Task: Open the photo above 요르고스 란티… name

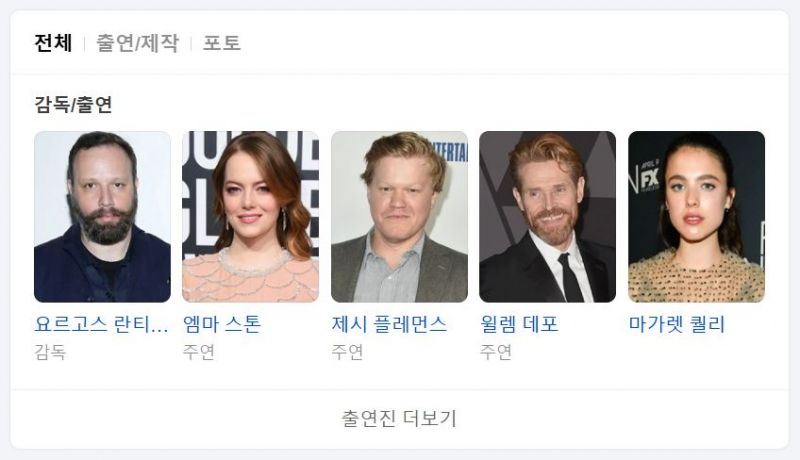Action: click(103, 217)
